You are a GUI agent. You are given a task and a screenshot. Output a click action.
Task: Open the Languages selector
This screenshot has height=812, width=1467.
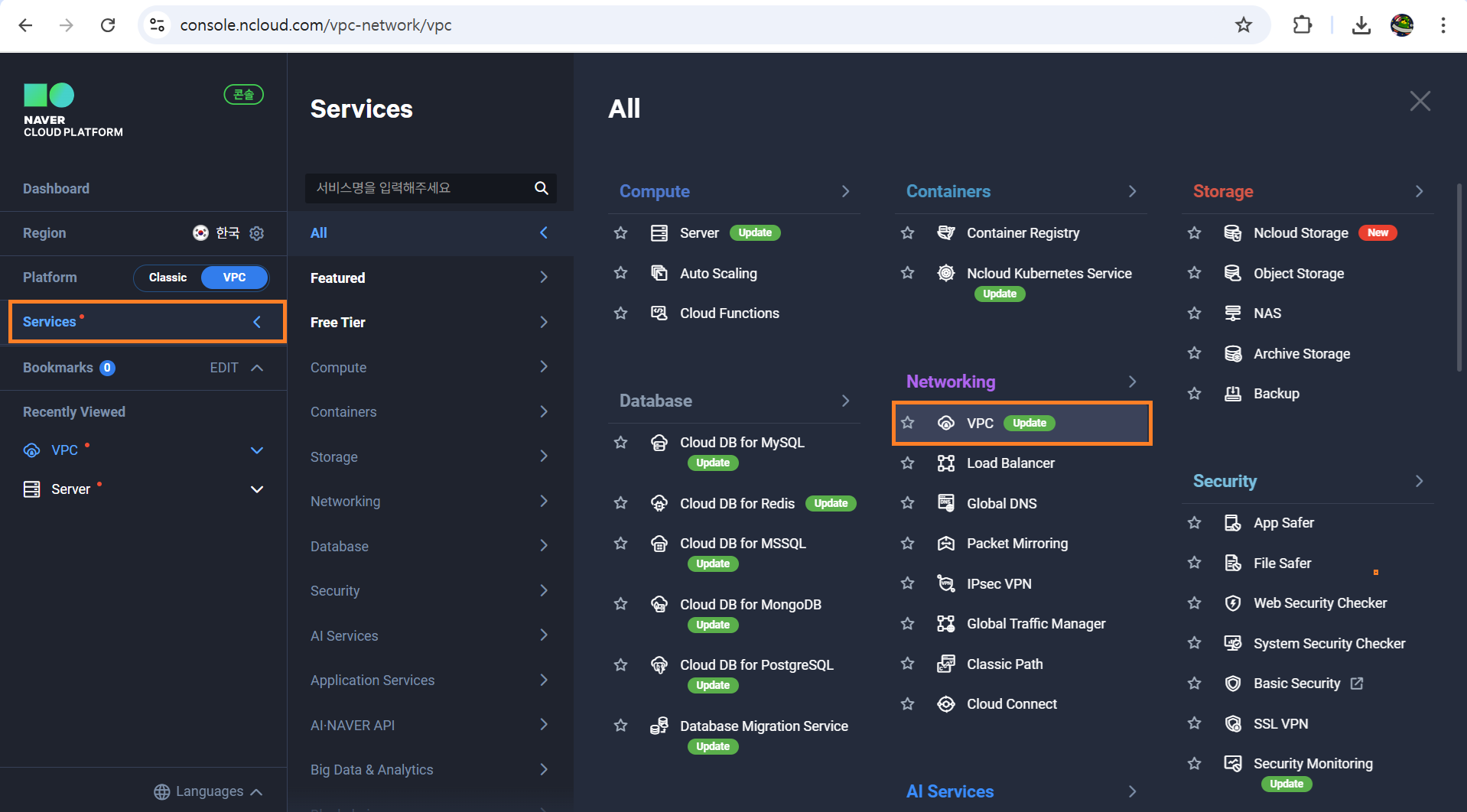tap(208, 791)
